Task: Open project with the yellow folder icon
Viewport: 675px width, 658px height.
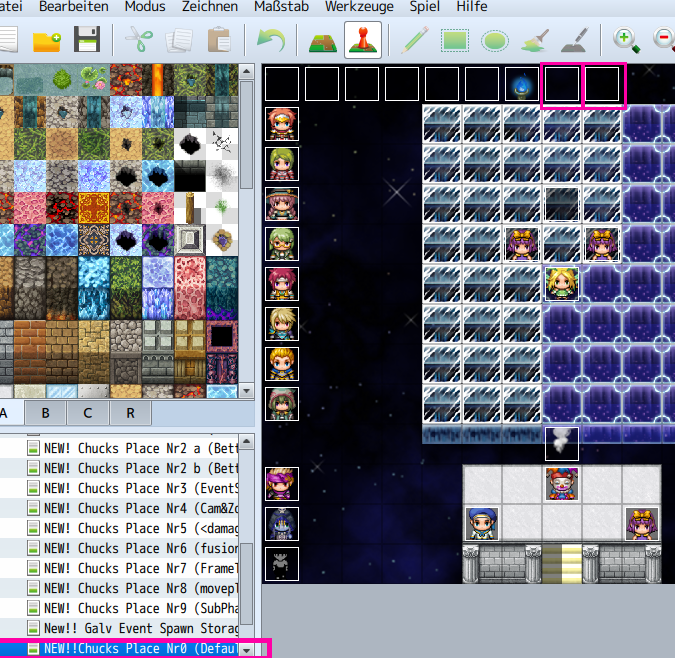Action: [x=46, y=40]
